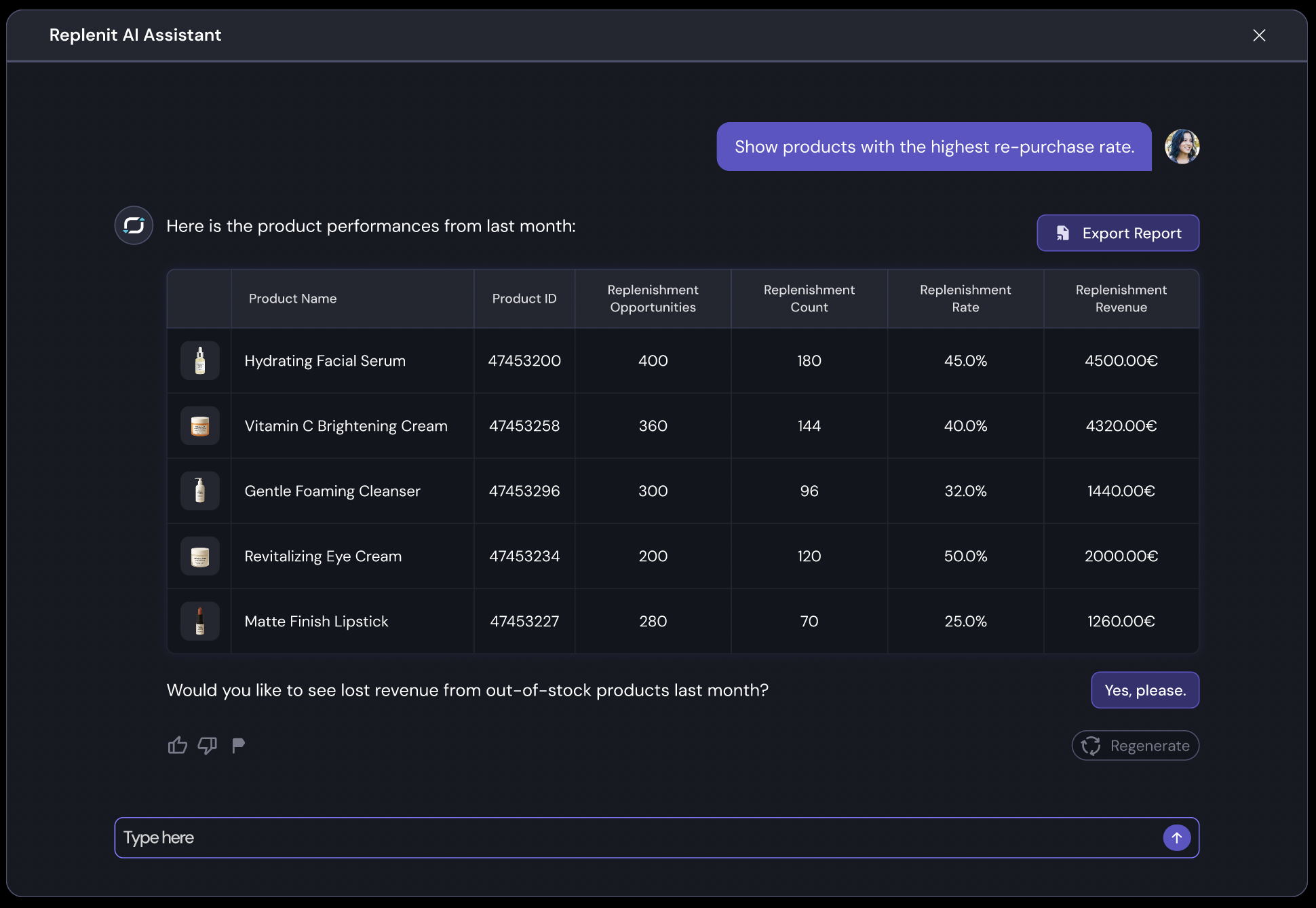
Task: Click the Vitamin C Brightening Cream thumbnail
Action: click(x=199, y=425)
